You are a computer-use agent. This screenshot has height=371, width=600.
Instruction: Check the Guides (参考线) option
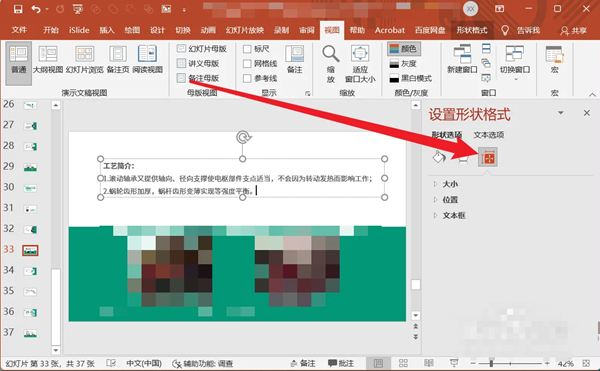pos(247,78)
